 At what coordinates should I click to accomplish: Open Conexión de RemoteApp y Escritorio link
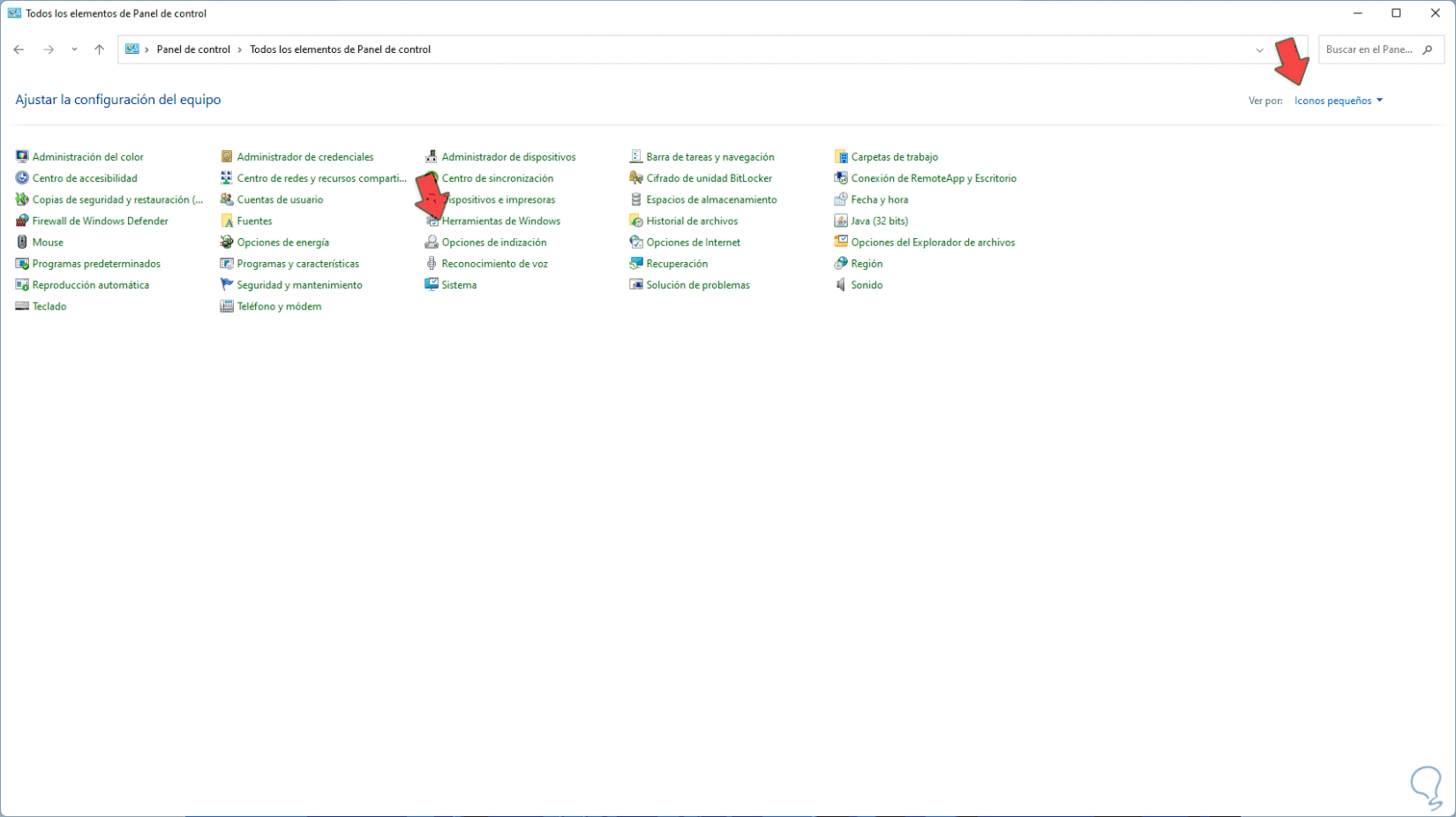(x=934, y=178)
